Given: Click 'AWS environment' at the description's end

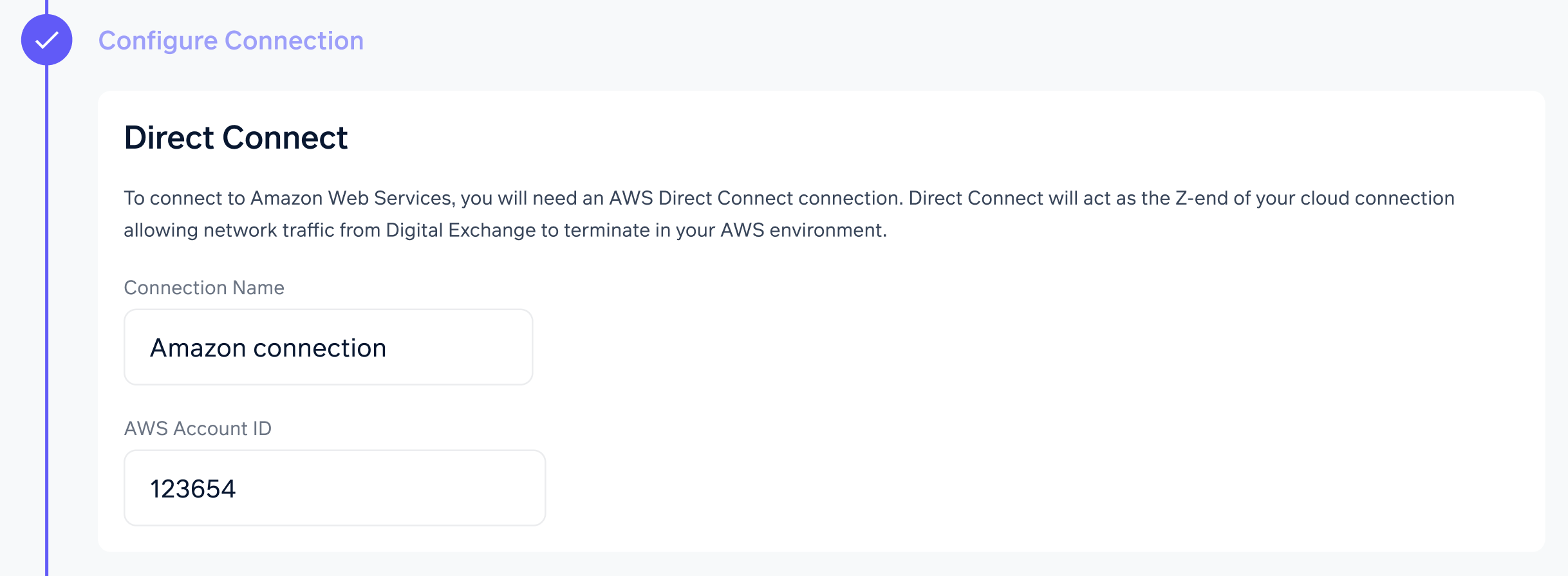Looking at the screenshot, I should (801, 230).
